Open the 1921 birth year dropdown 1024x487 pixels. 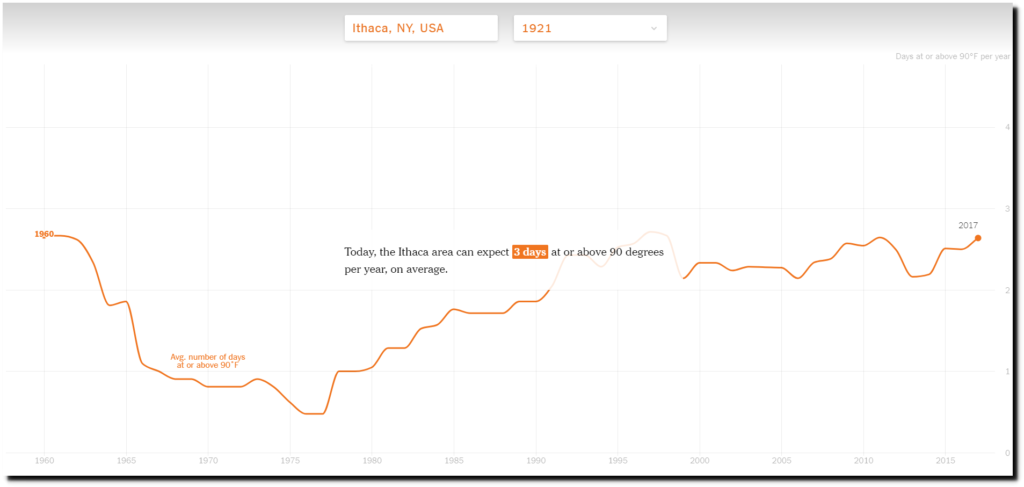point(590,29)
